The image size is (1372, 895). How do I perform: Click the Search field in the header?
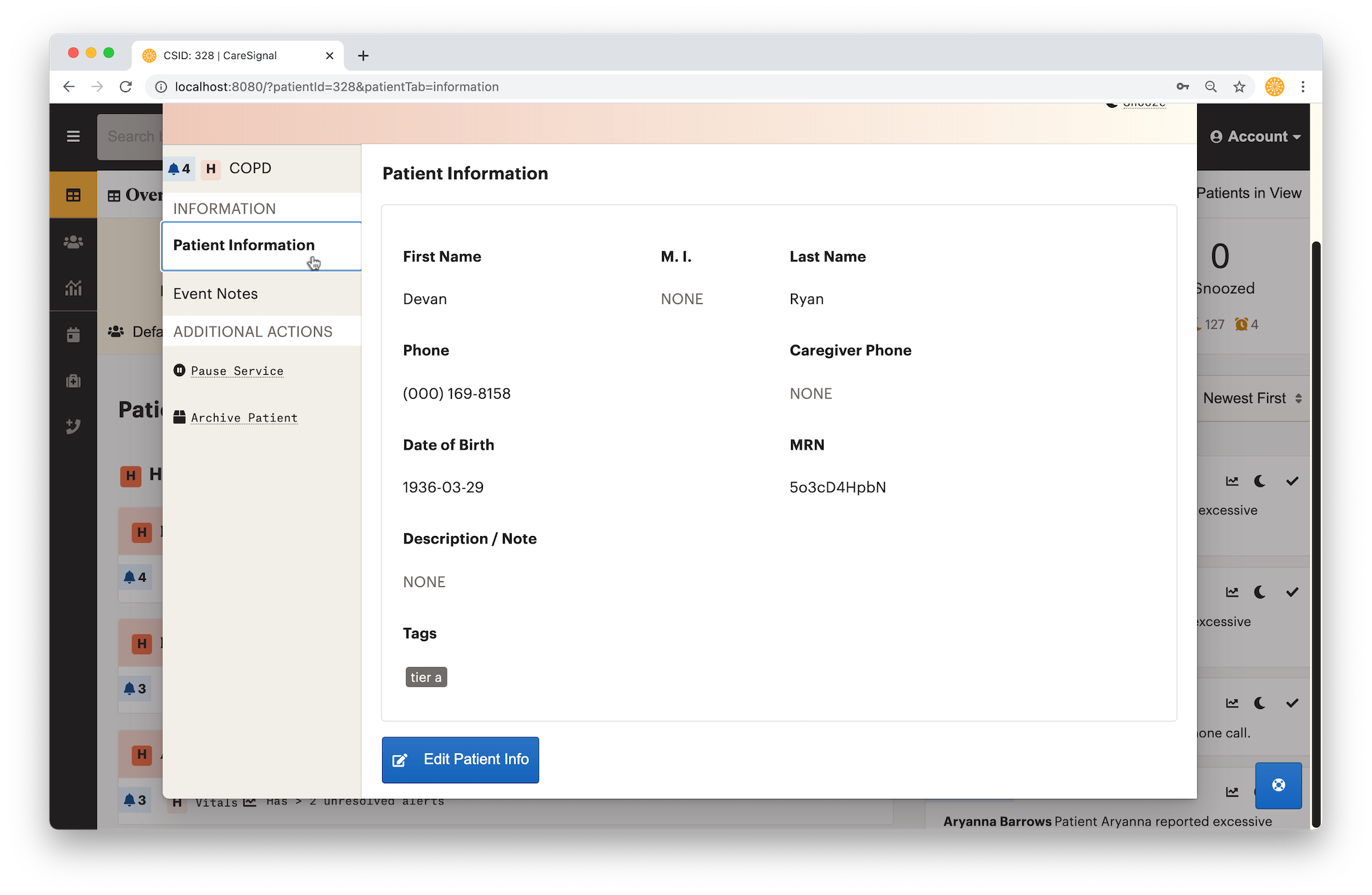130,137
